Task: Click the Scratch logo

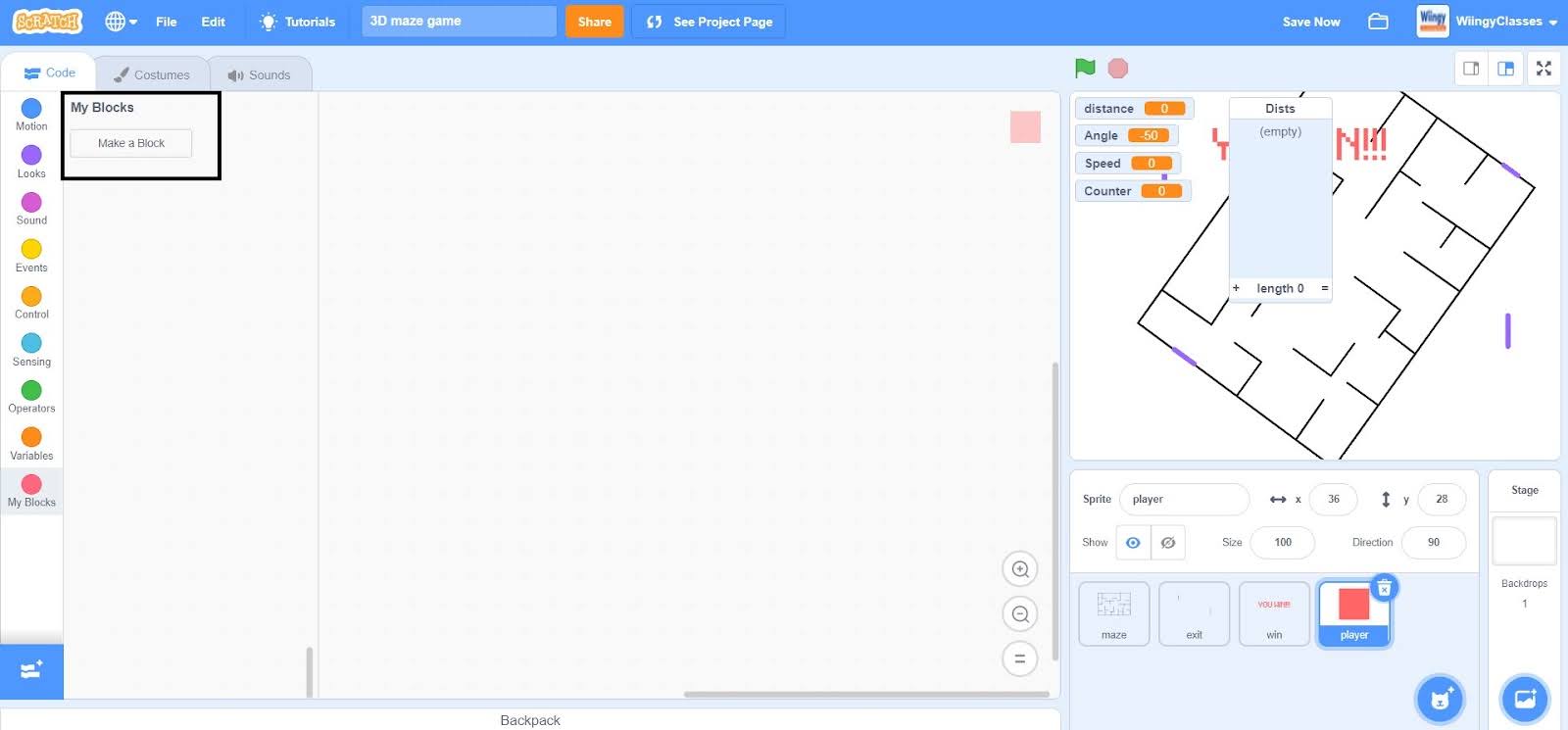Action: click(47, 21)
